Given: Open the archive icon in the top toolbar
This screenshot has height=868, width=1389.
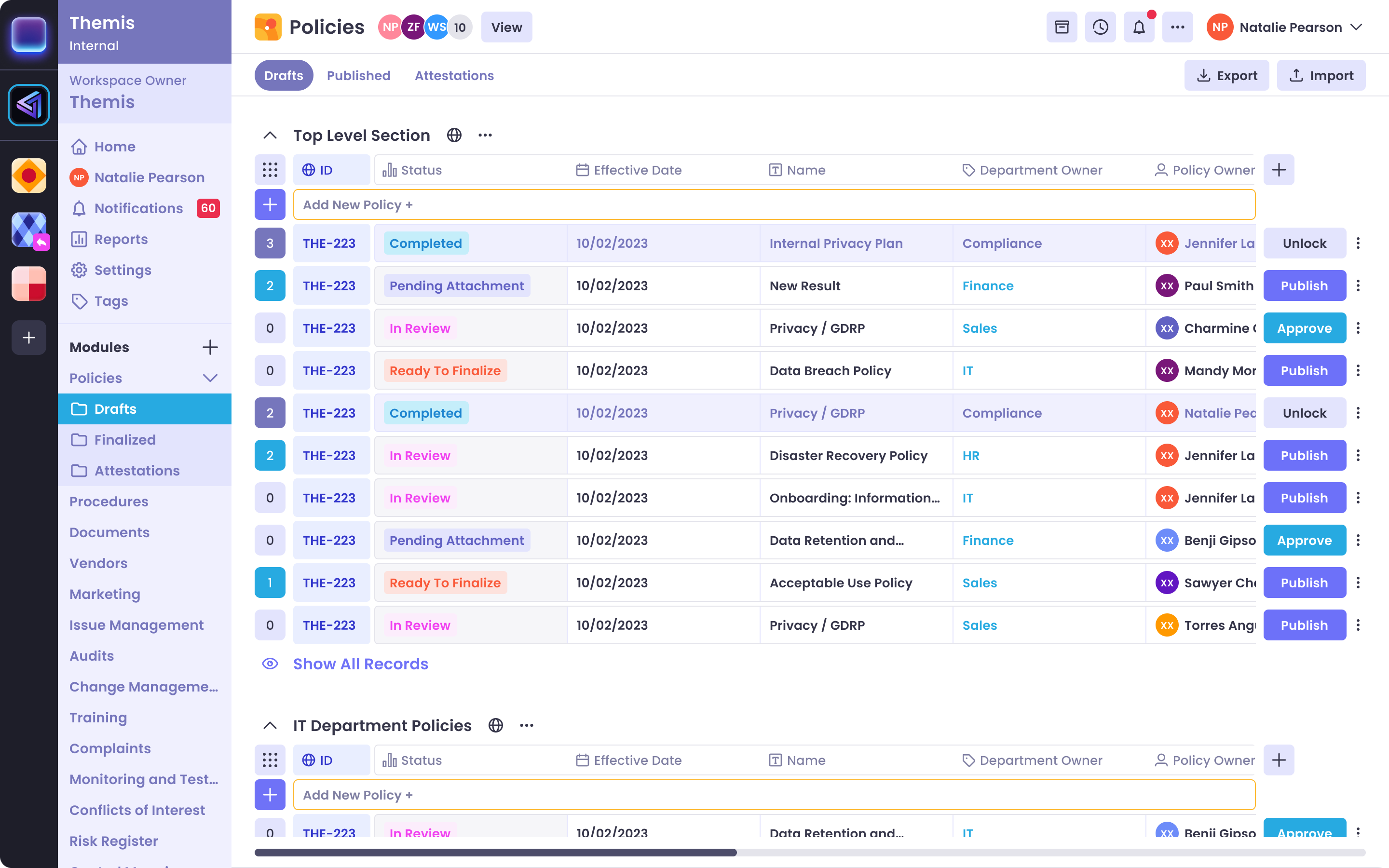Looking at the screenshot, I should (x=1062, y=27).
